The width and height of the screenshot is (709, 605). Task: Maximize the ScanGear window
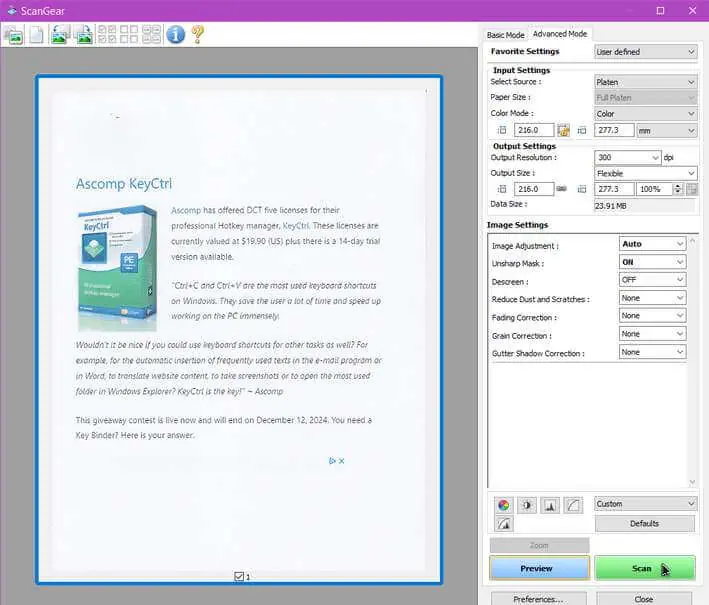[660, 10]
